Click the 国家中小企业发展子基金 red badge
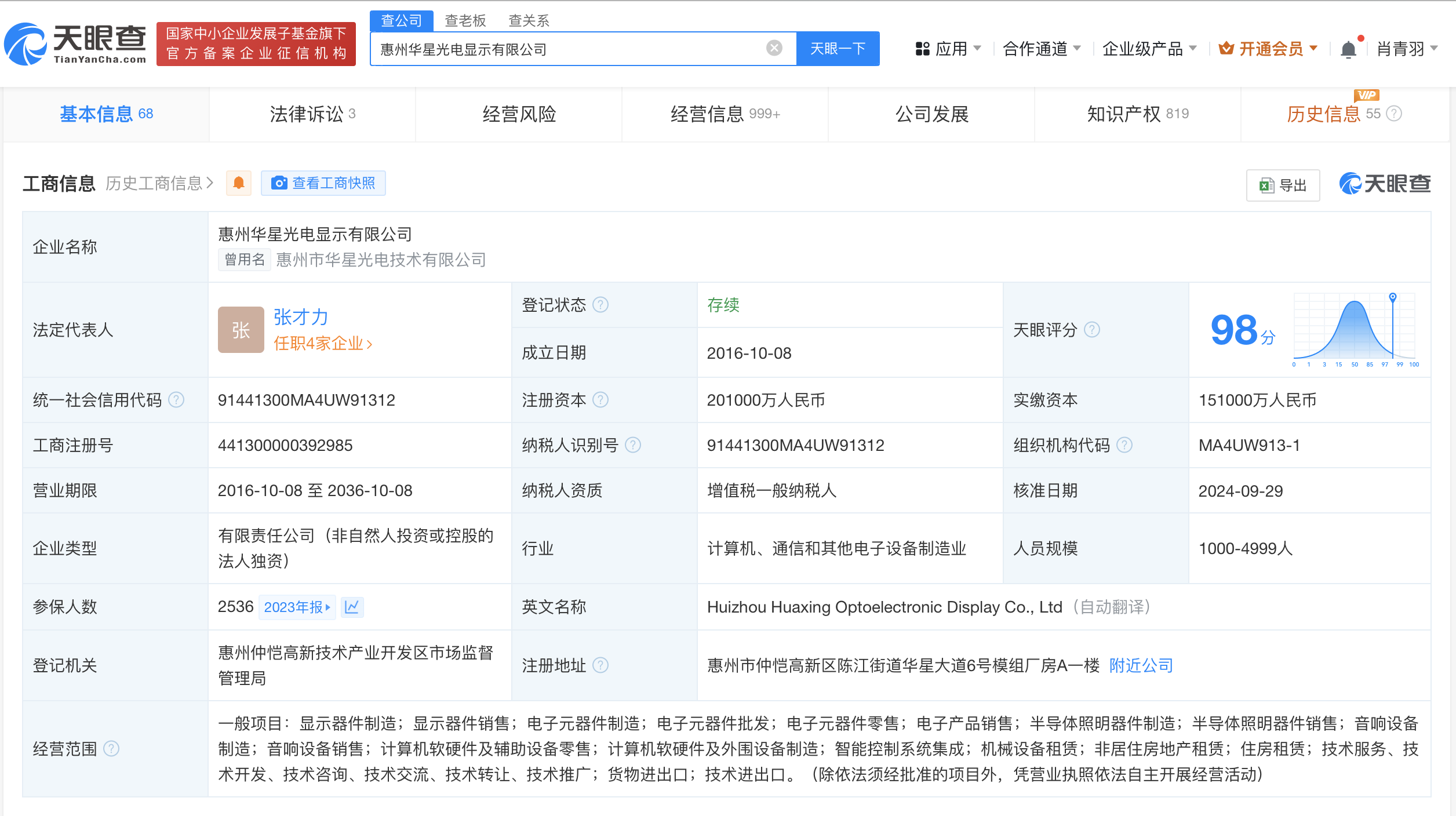 [256, 44]
